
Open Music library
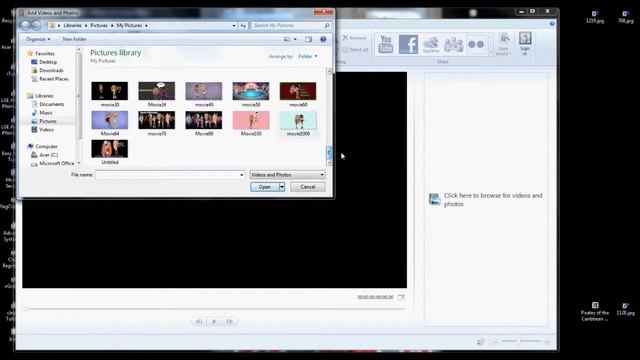point(42,113)
